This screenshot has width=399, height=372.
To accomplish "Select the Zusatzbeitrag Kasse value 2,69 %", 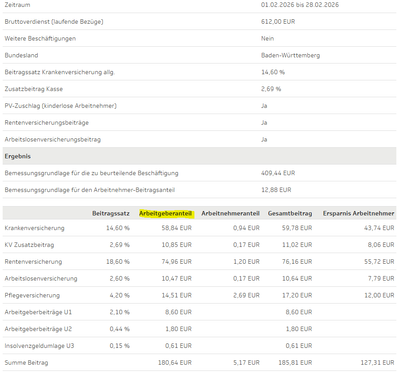I will pos(271,89).
